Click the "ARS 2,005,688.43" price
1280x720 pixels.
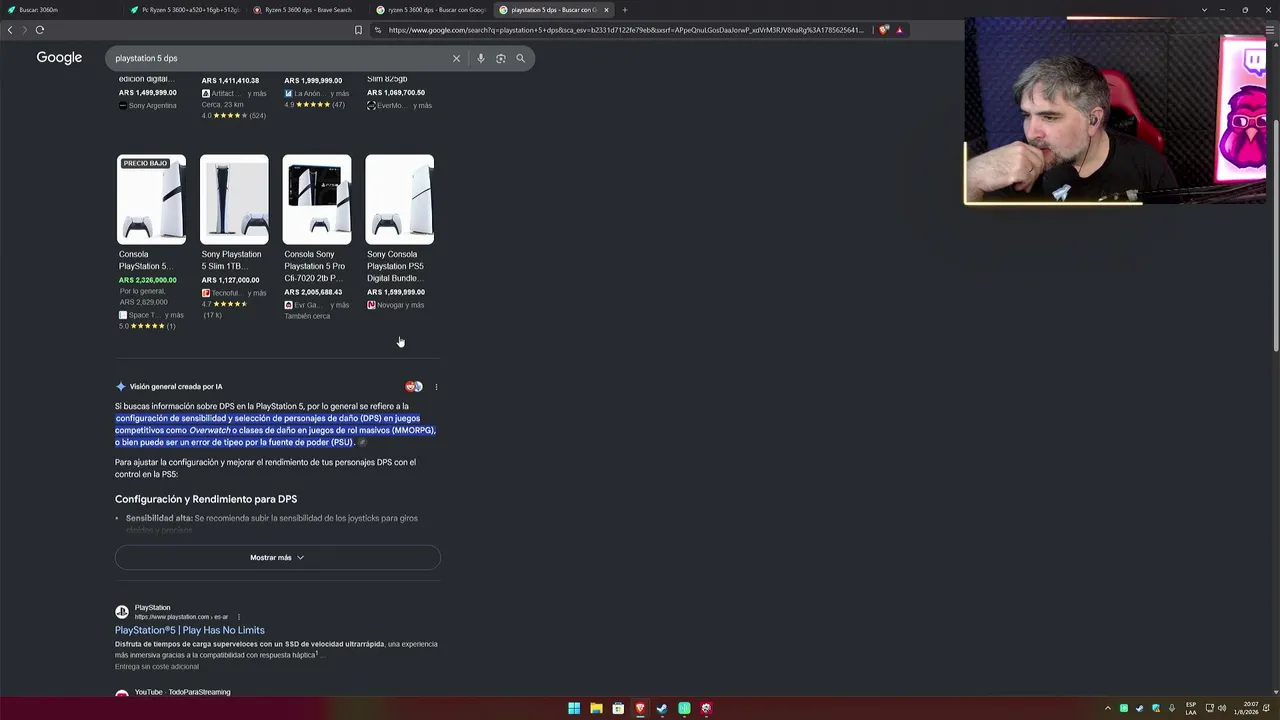313,293
